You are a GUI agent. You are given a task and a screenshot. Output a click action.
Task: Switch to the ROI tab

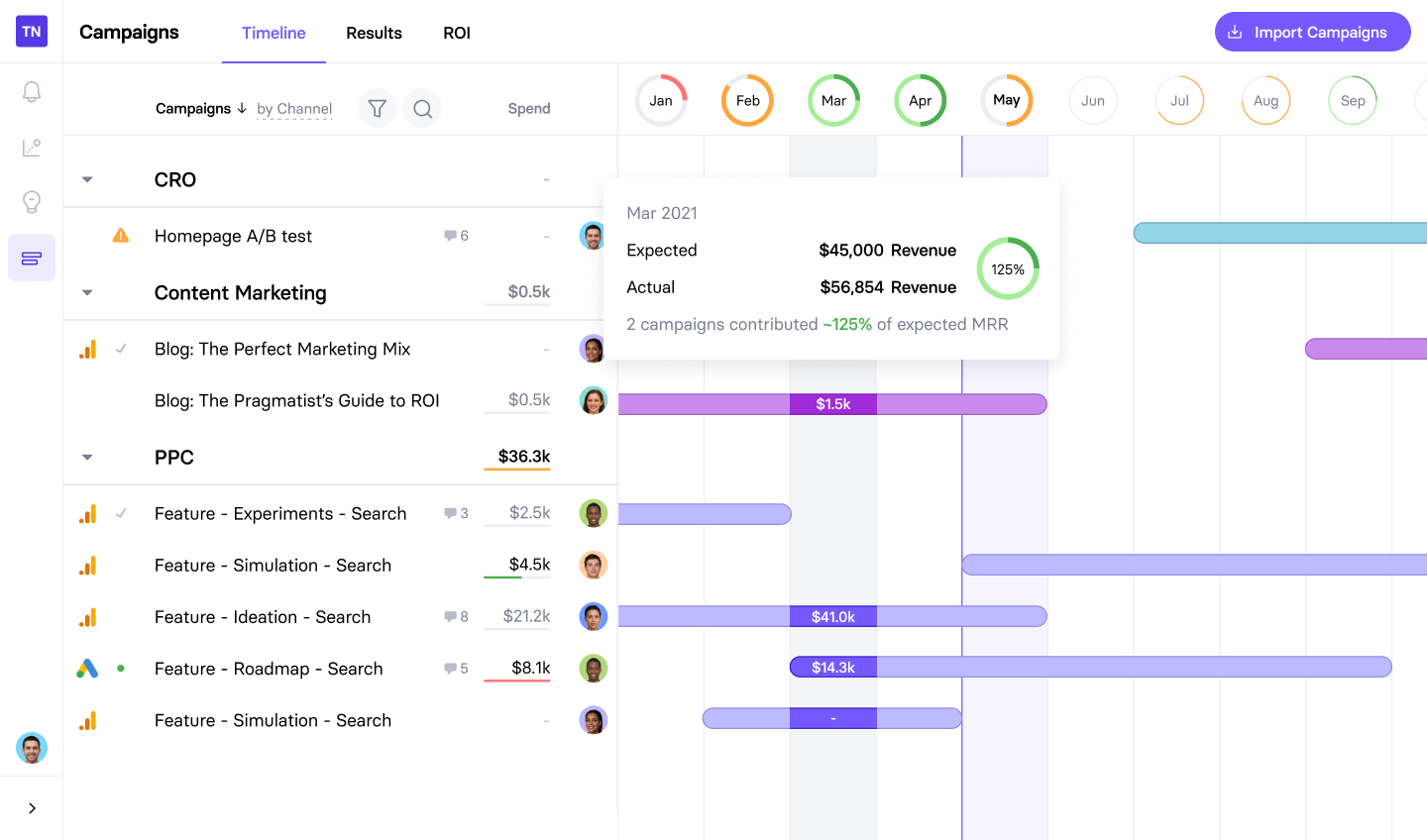pyautogui.click(x=457, y=33)
